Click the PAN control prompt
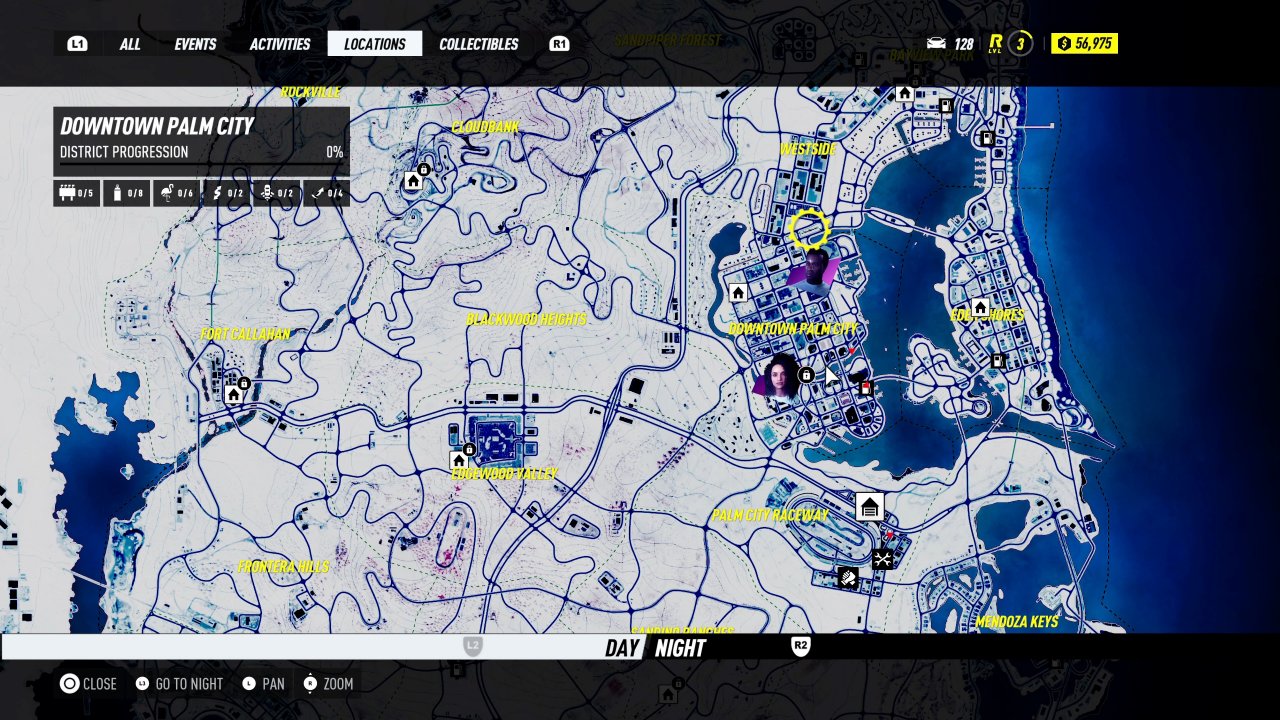1280x720 pixels. [x=263, y=684]
